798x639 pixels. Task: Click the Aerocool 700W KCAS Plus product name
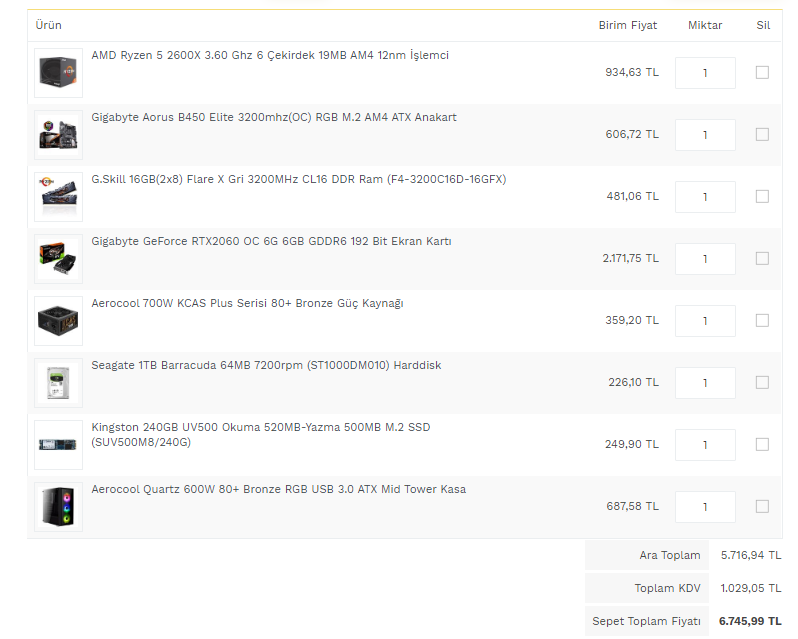pyautogui.click(x=247, y=304)
